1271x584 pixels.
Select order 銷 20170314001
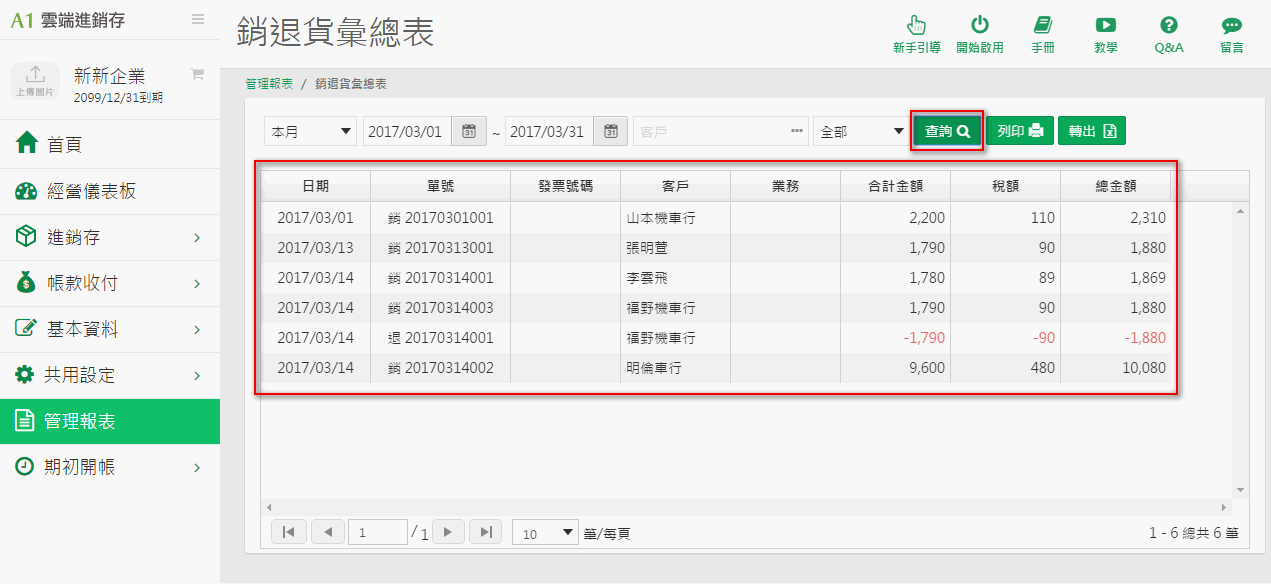pos(440,278)
